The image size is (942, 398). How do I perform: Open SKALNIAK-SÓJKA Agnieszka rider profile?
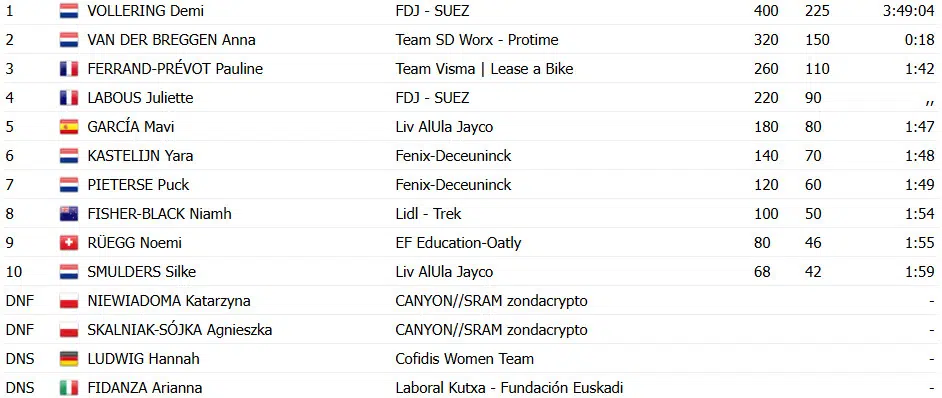[180, 330]
